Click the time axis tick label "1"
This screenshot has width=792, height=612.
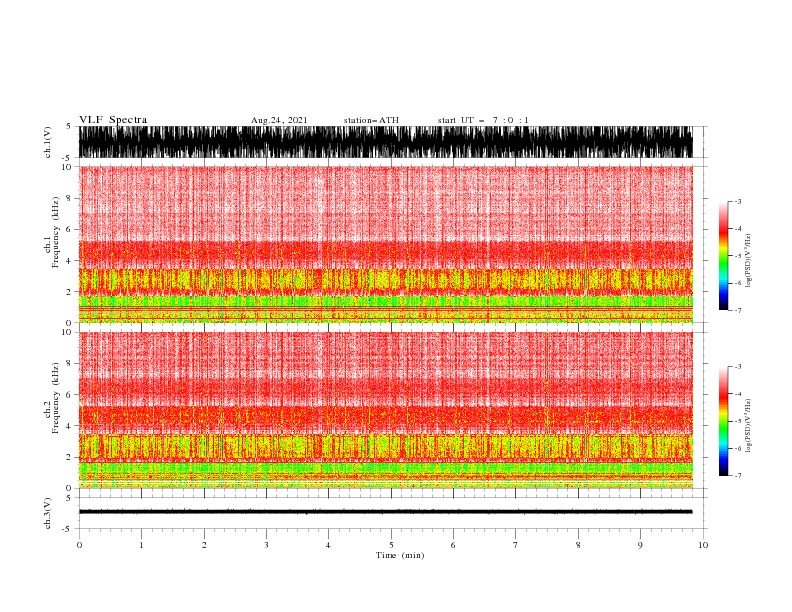(141, 545)
